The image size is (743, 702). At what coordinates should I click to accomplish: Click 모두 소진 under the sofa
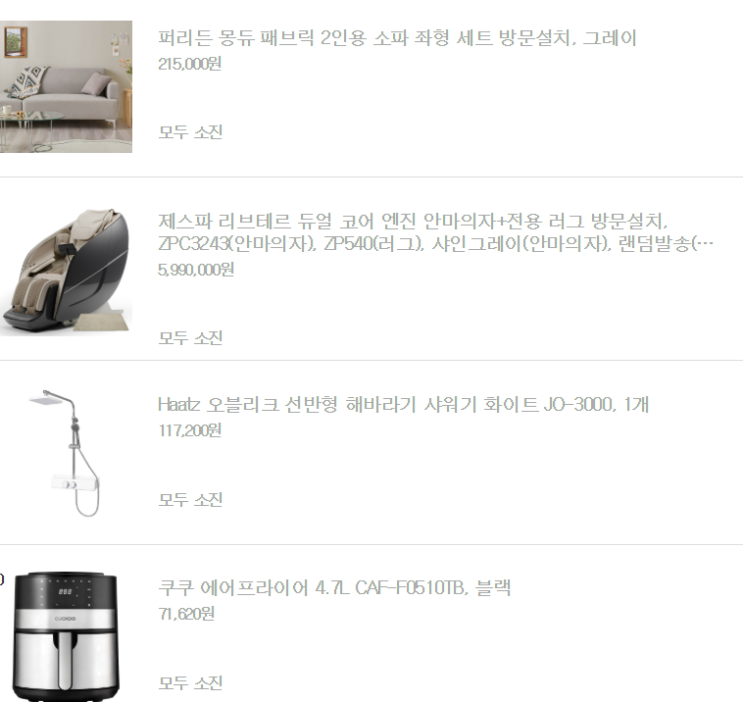[x=190, y=132]
